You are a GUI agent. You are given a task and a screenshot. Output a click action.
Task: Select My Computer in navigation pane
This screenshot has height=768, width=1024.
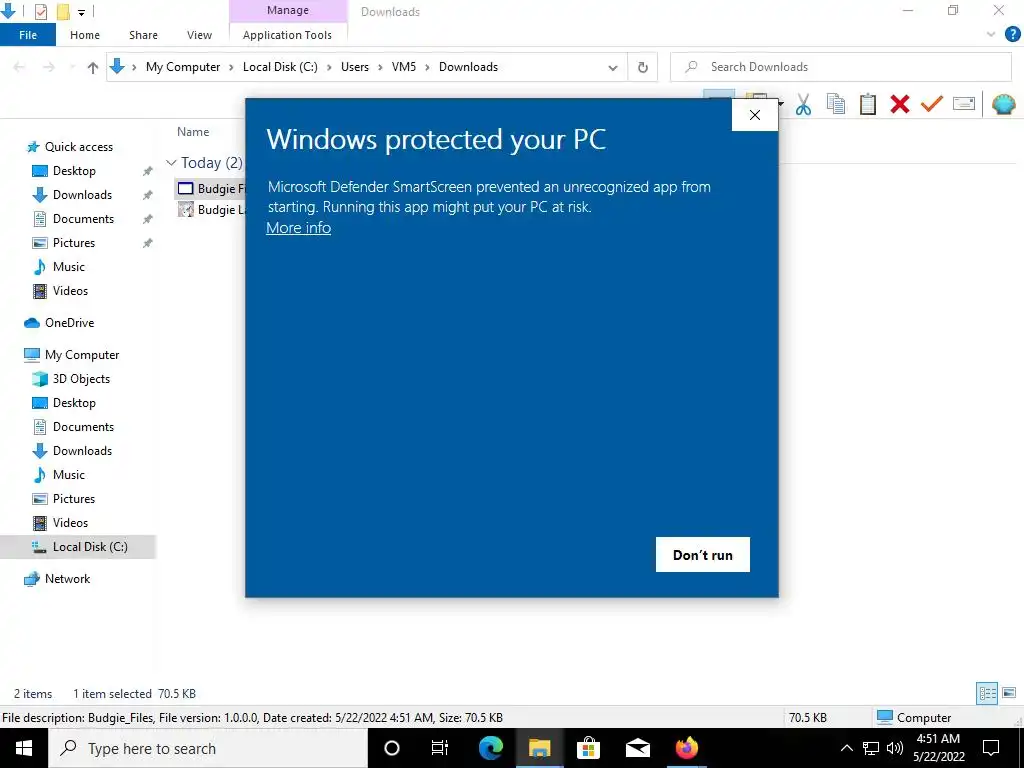pos(82,355)
